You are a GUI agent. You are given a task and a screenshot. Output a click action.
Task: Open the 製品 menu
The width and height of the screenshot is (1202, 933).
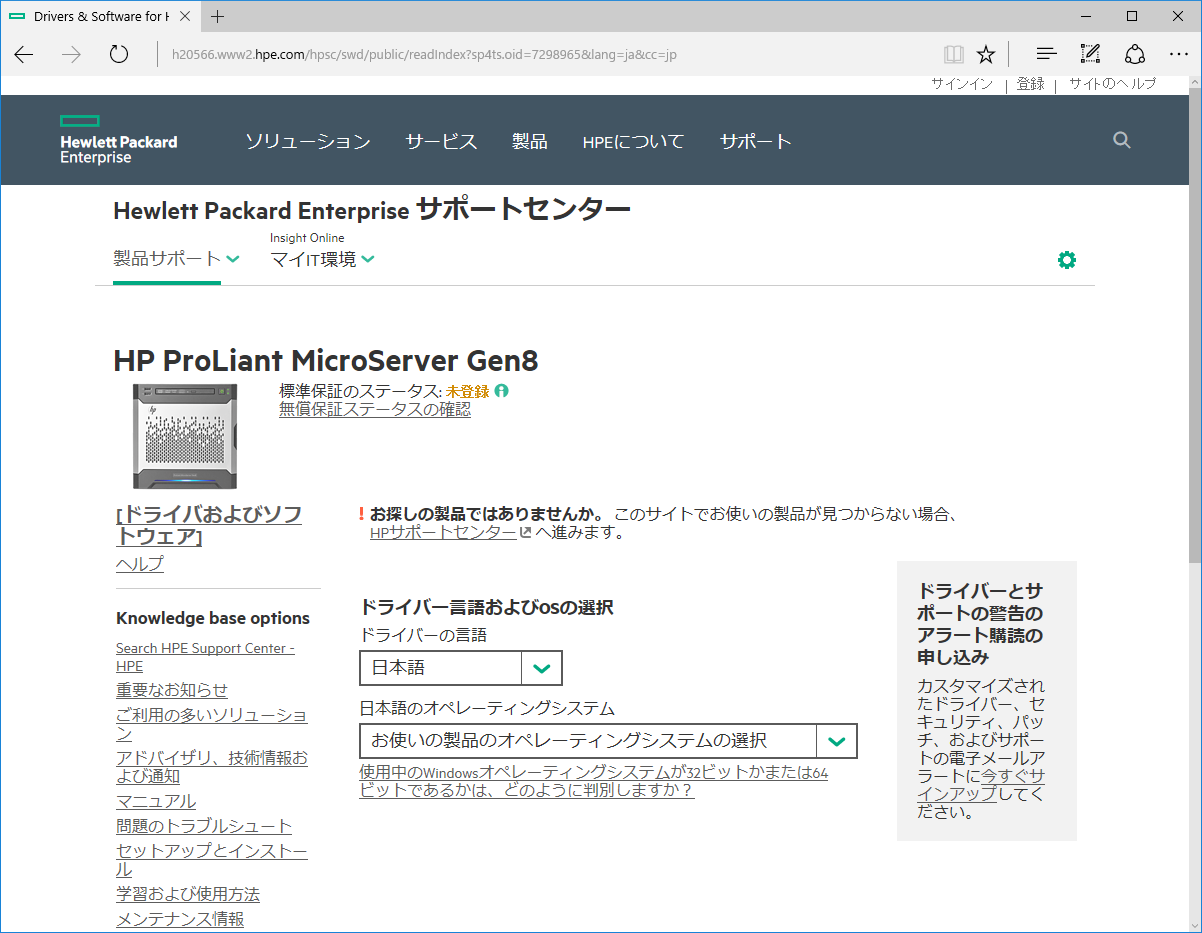[530, 142]
